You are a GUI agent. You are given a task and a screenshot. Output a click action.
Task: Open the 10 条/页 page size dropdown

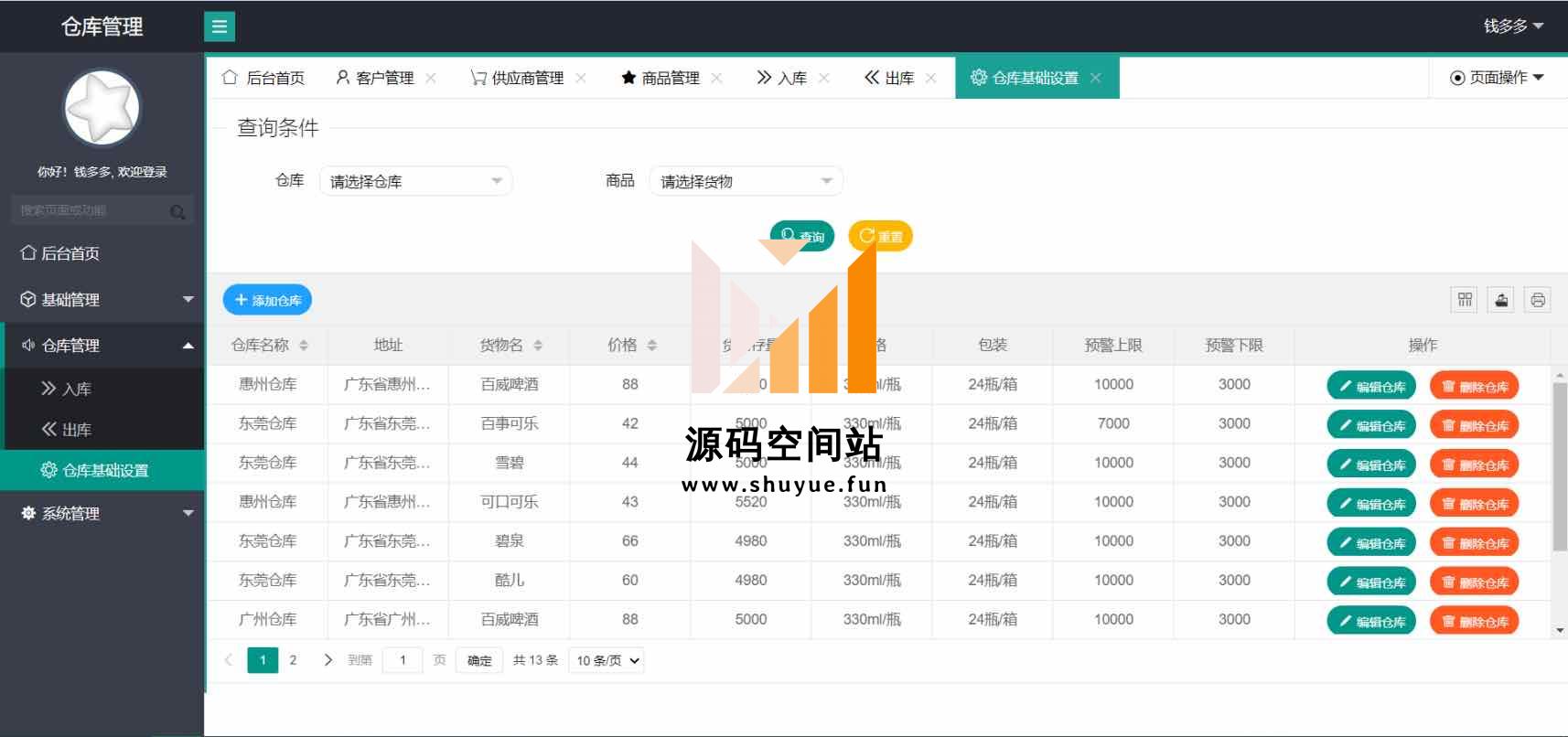606,660
